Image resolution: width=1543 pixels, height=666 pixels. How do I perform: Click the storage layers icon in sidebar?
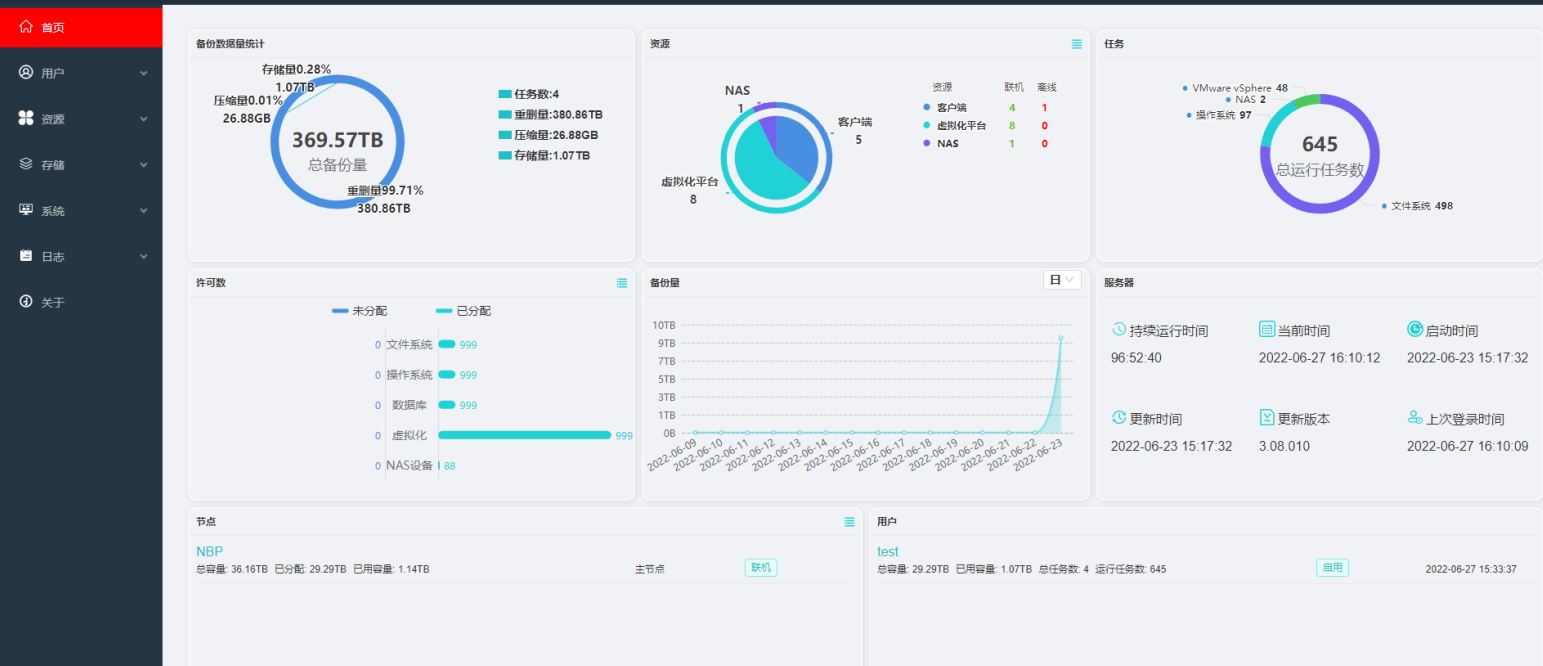click(x=26, y=164)
